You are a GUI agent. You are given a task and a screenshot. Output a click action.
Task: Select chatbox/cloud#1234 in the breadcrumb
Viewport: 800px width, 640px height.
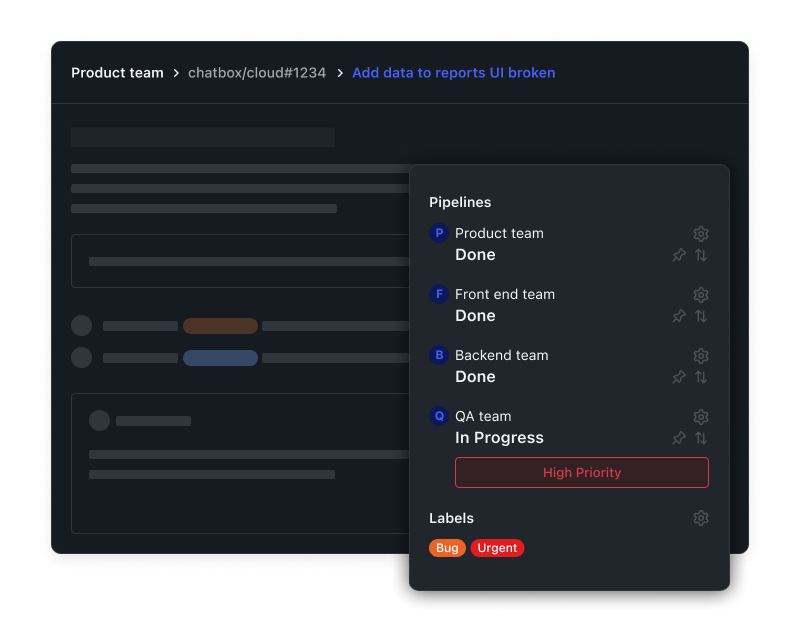click(258, 72)
